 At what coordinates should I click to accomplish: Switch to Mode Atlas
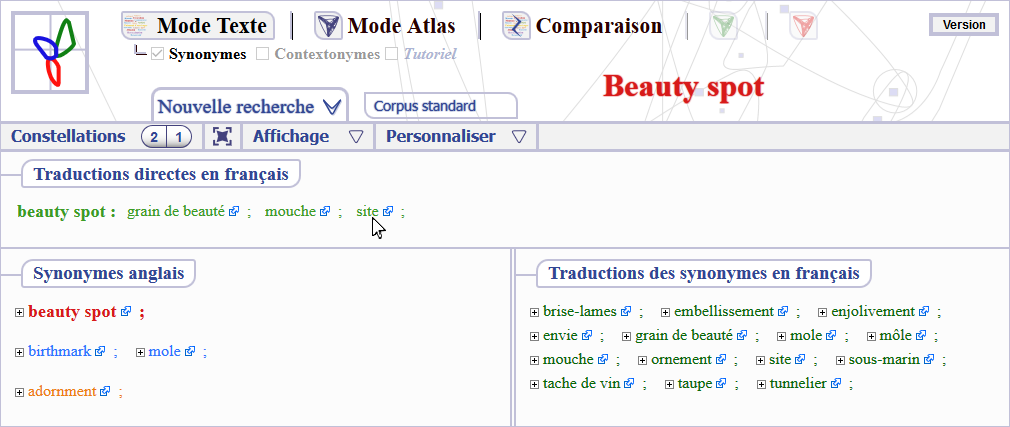tap(385, 26)
